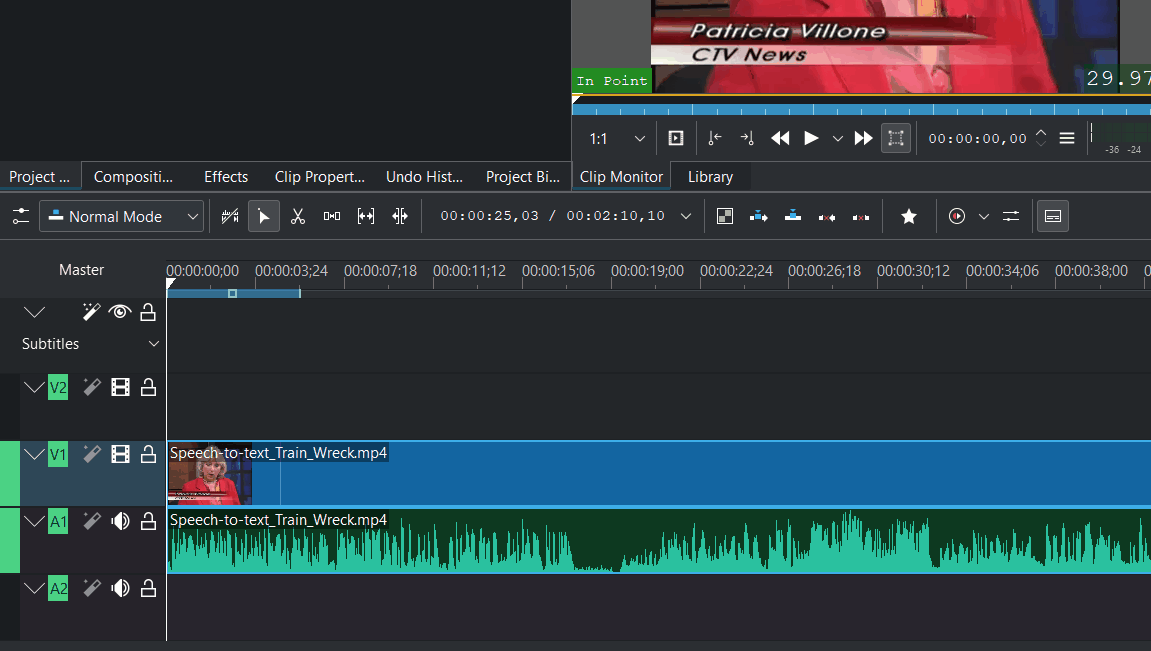Image resolution: width=1151 pixels, height=651 pixels.
Task: Open the Normal Mode edit mode dropdown
Action: tap(121, 216)
